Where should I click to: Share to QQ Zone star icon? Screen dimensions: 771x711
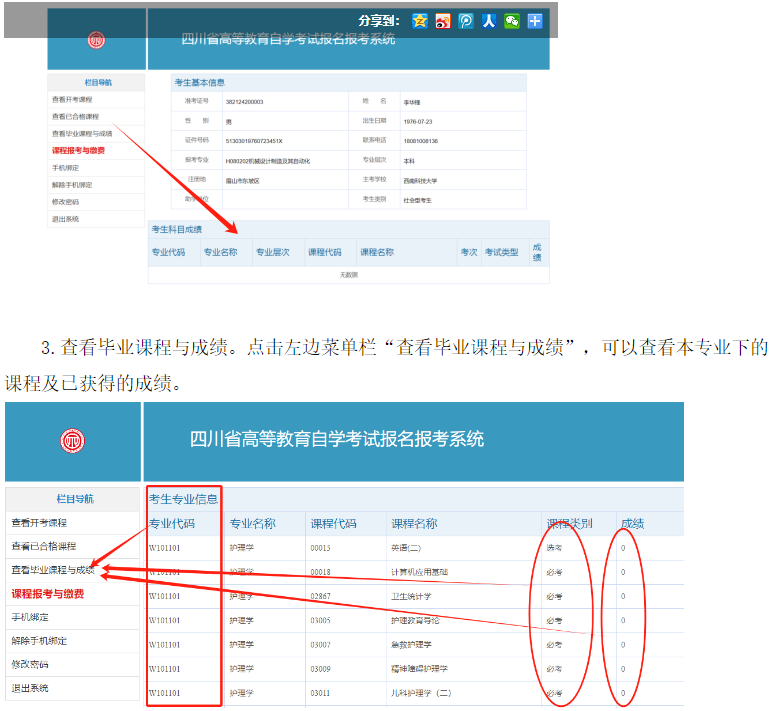[x=420, y=21]
